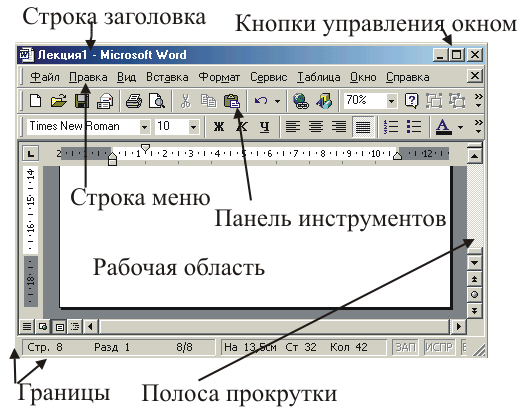Open the Формат menu
Image resolution: width=524 pixels, height=409 pixels.
coord(219,78)
